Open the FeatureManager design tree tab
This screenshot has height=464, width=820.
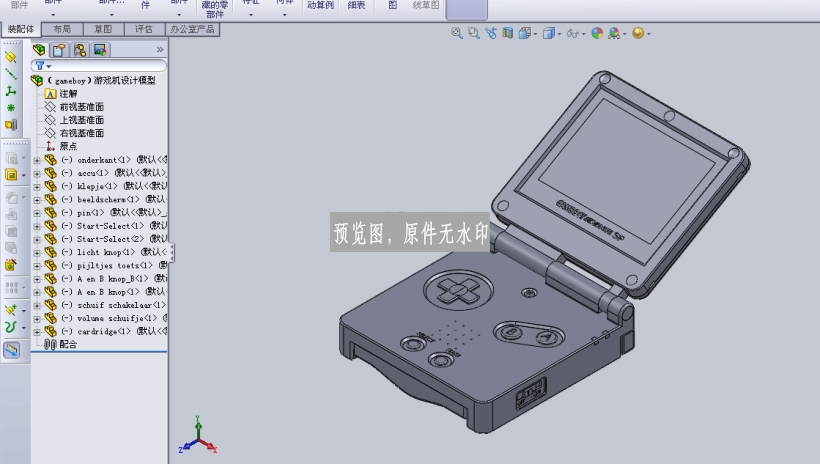click(39, 50)
